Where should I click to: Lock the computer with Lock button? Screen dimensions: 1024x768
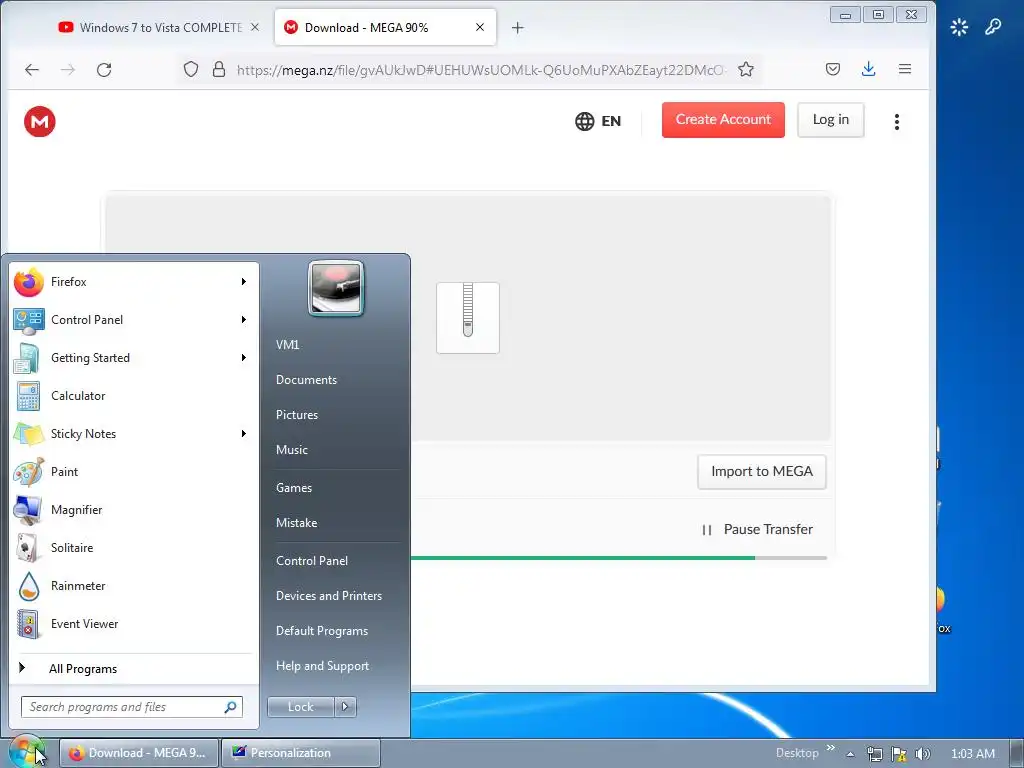(301, 707)
